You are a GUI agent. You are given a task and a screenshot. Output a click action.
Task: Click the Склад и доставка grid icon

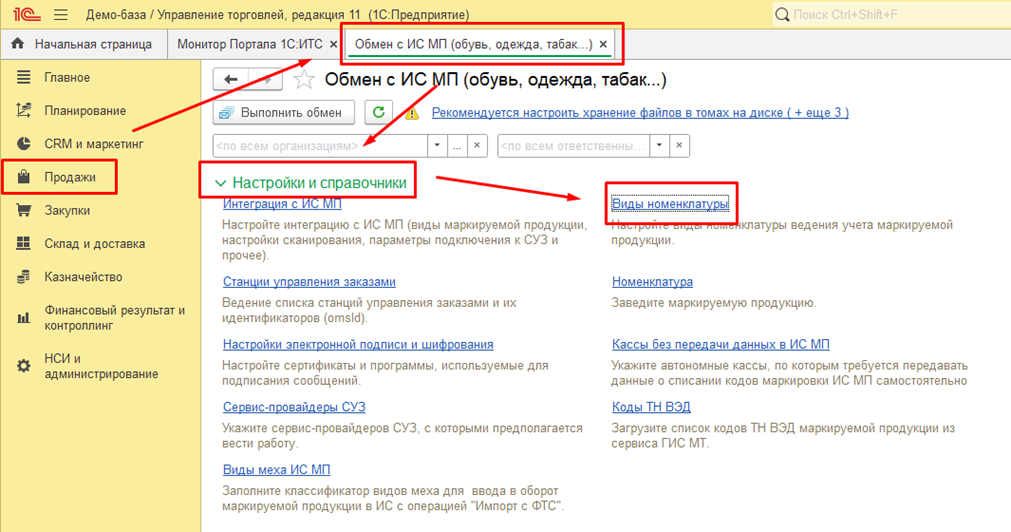tap(24, 243)
